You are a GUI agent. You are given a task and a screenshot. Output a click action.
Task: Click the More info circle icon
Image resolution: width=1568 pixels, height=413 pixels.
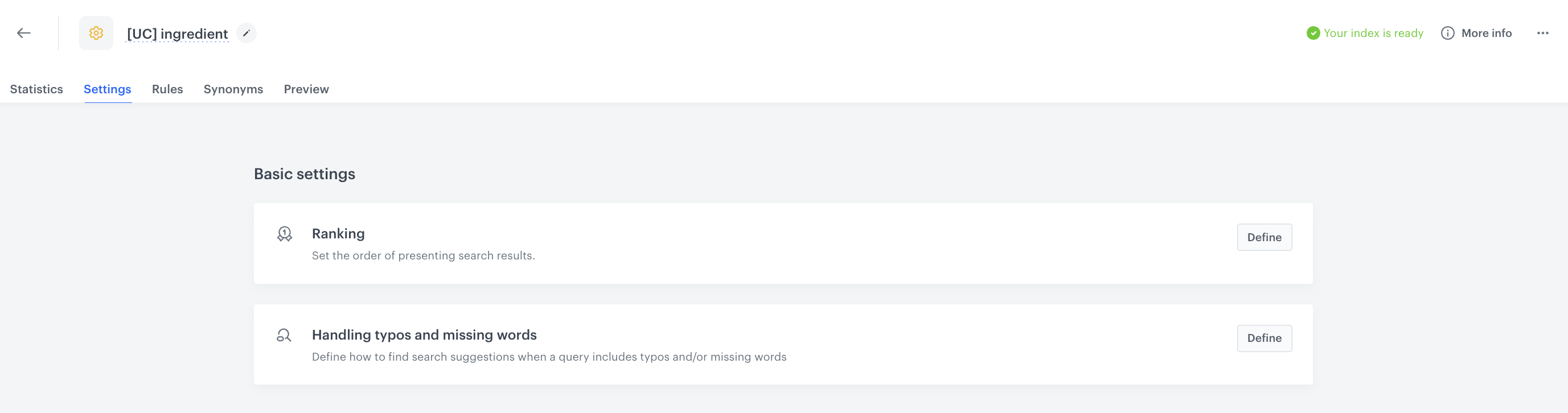click(1447, 34)
